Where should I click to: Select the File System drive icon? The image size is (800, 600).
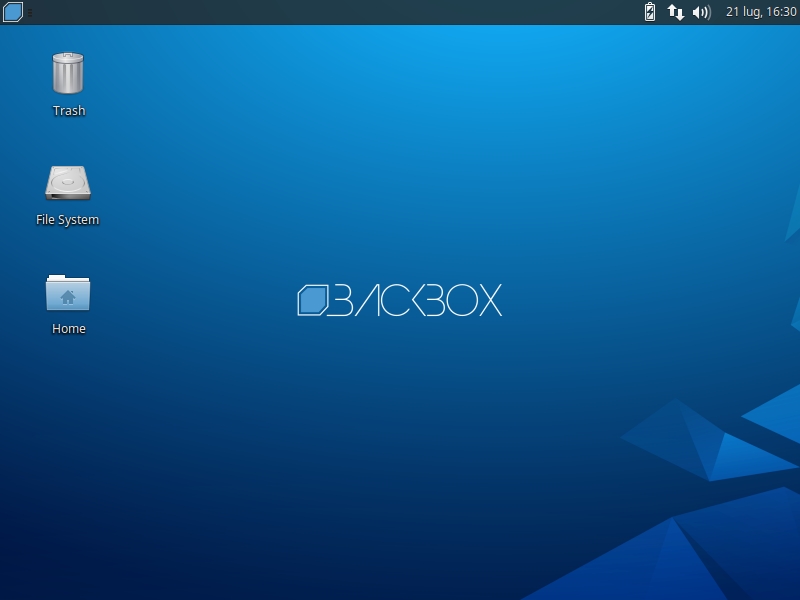[x=68, y=183]
